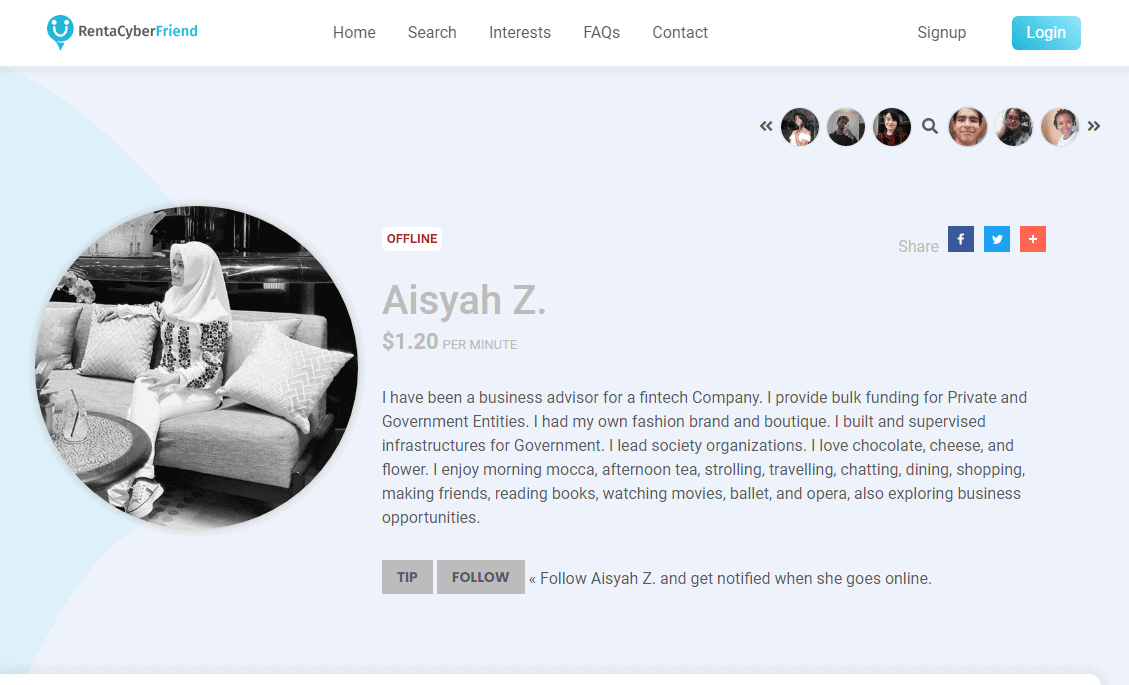Viewport: 1129px width, 685px height.
Task: Open third avatar with red background
Action: tap(892, 127)
